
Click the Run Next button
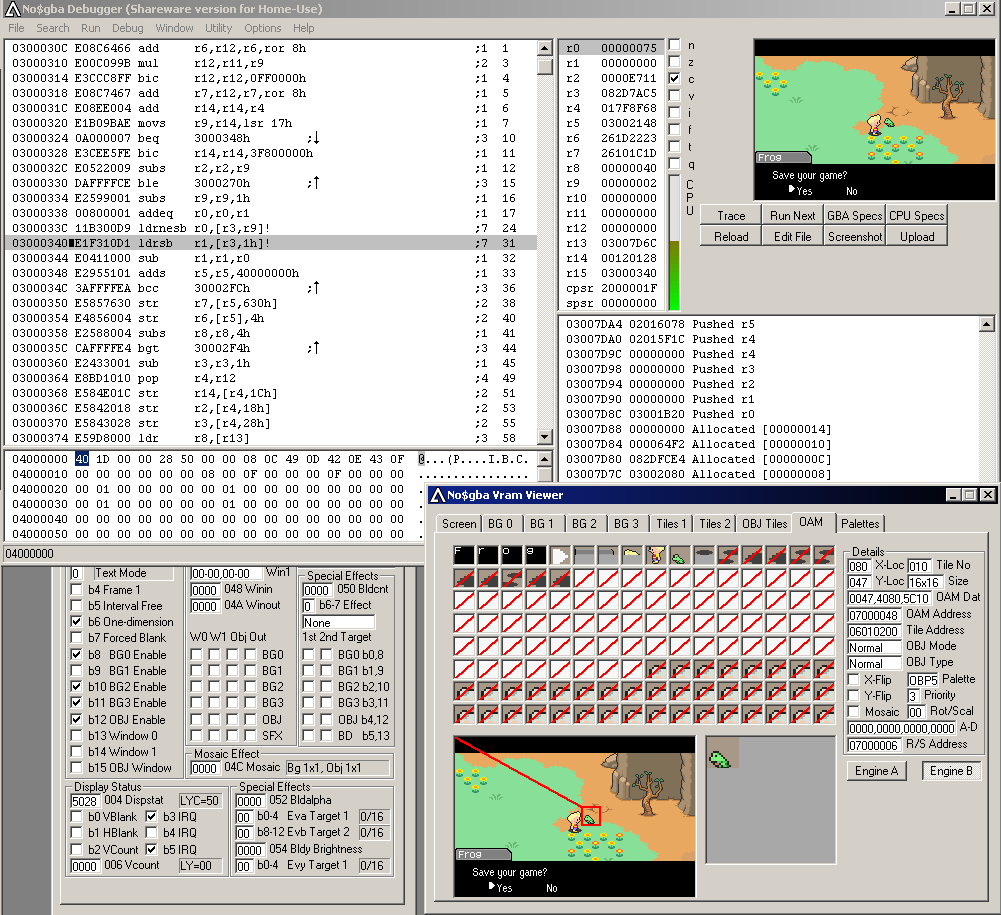click(792, 216)
